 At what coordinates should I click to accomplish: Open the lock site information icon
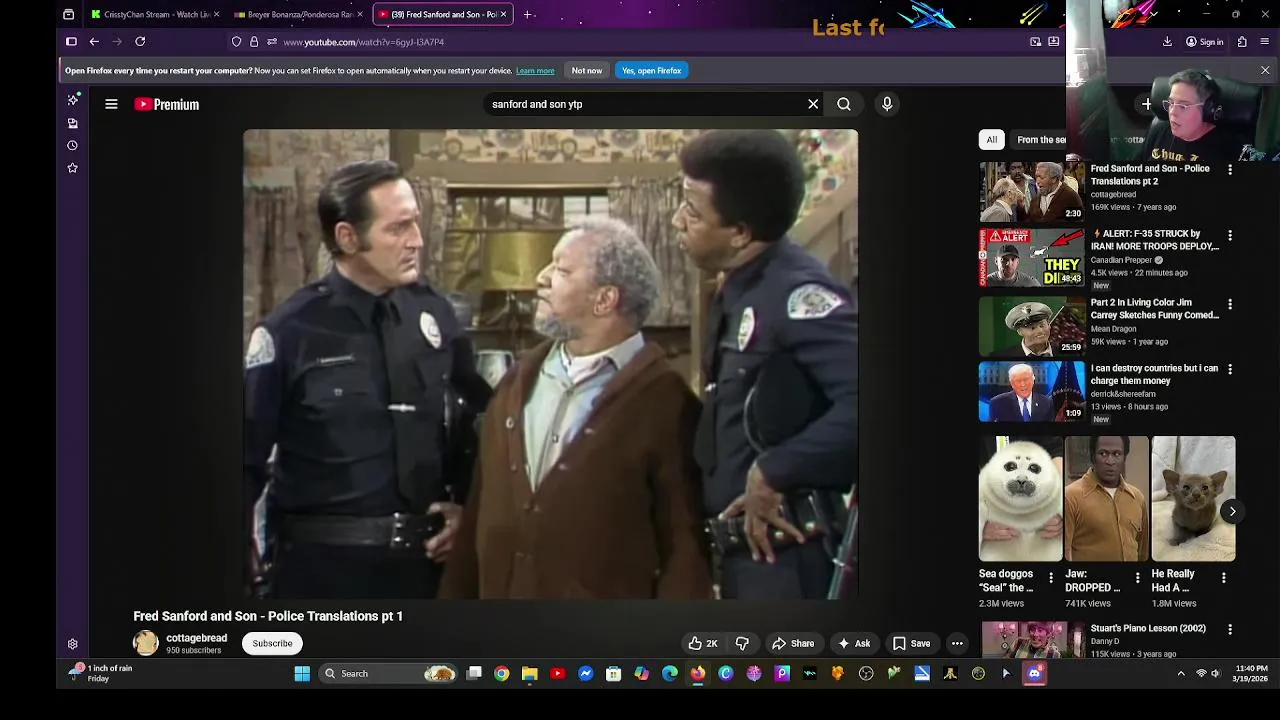coord(254,42)
